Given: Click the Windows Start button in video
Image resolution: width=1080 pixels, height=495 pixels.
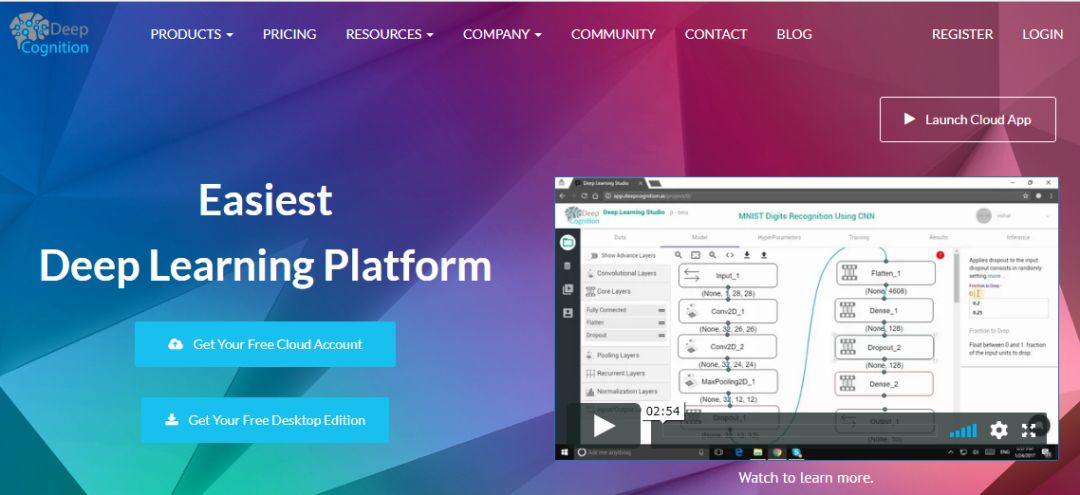Looking at the screenshot, I should point(565,452).
